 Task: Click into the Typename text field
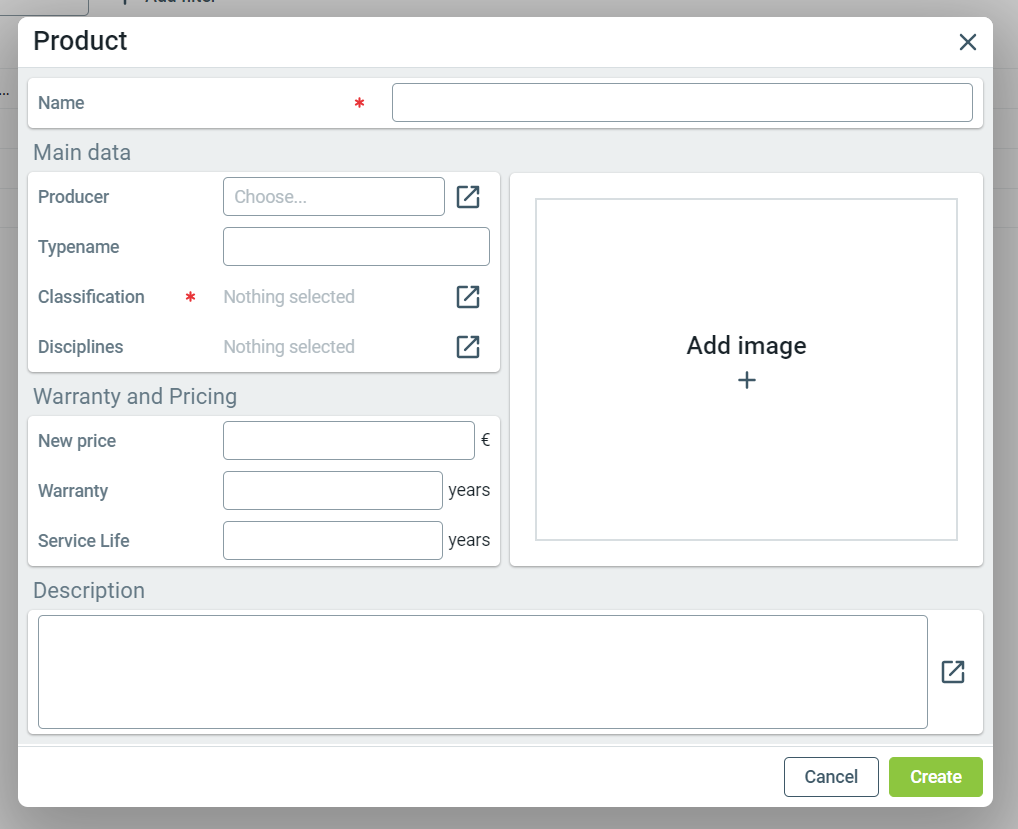tap(356, 247)
